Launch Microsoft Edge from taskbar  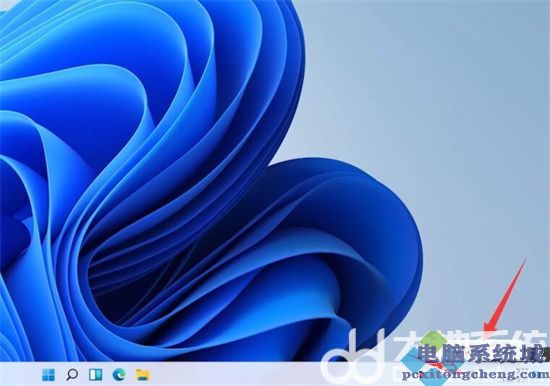click(x=119, y=374)
